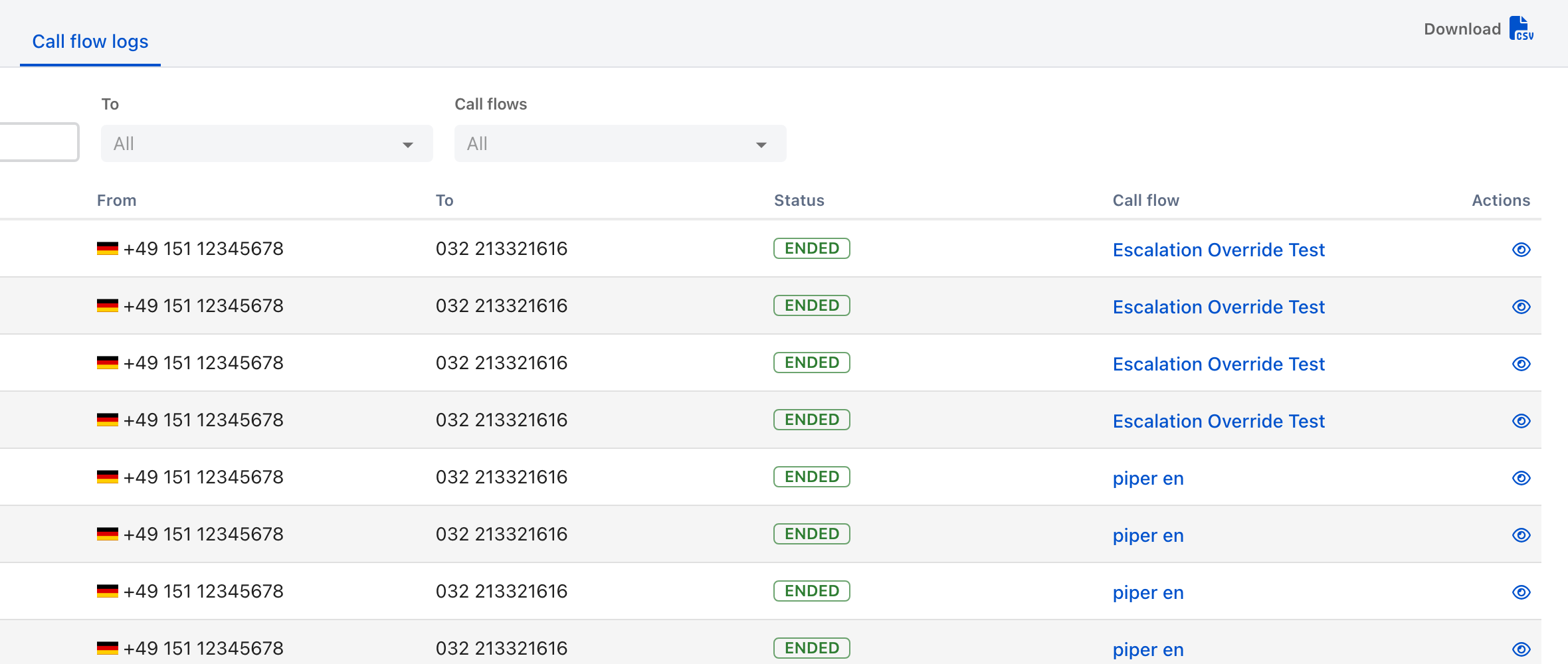Click the To column header in table
The width and height of the screenshot is (1568, 664).
(444, 201)
